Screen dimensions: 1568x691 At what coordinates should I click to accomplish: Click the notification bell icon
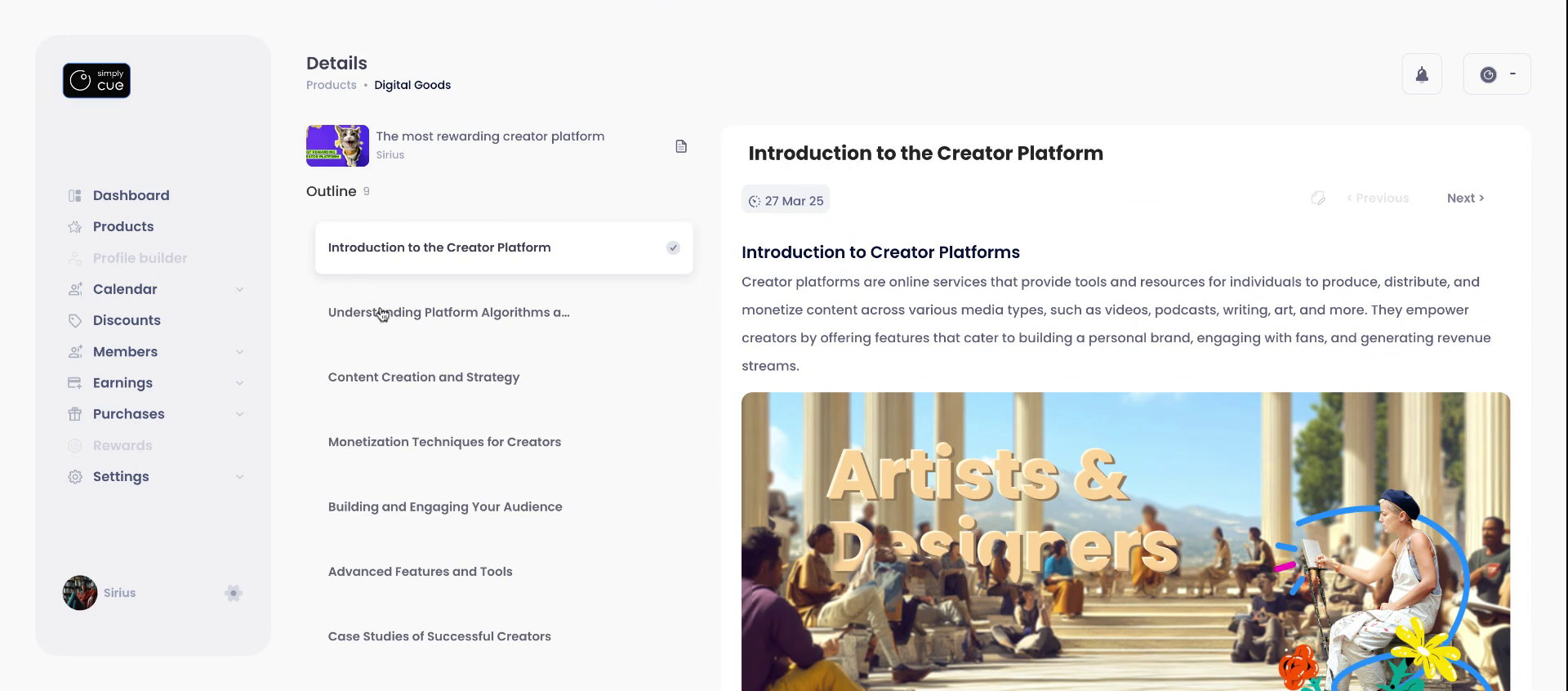click(x=1422, y=74)
